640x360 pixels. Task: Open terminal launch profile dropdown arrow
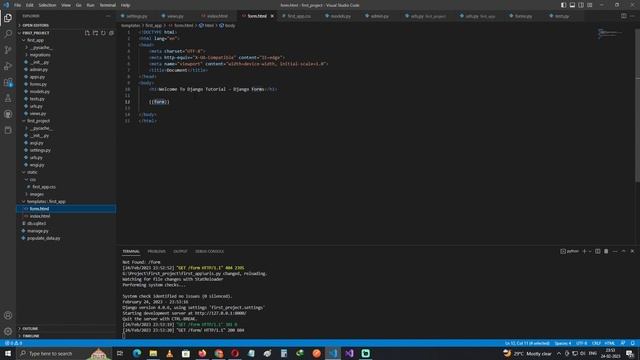click(590, 251)
